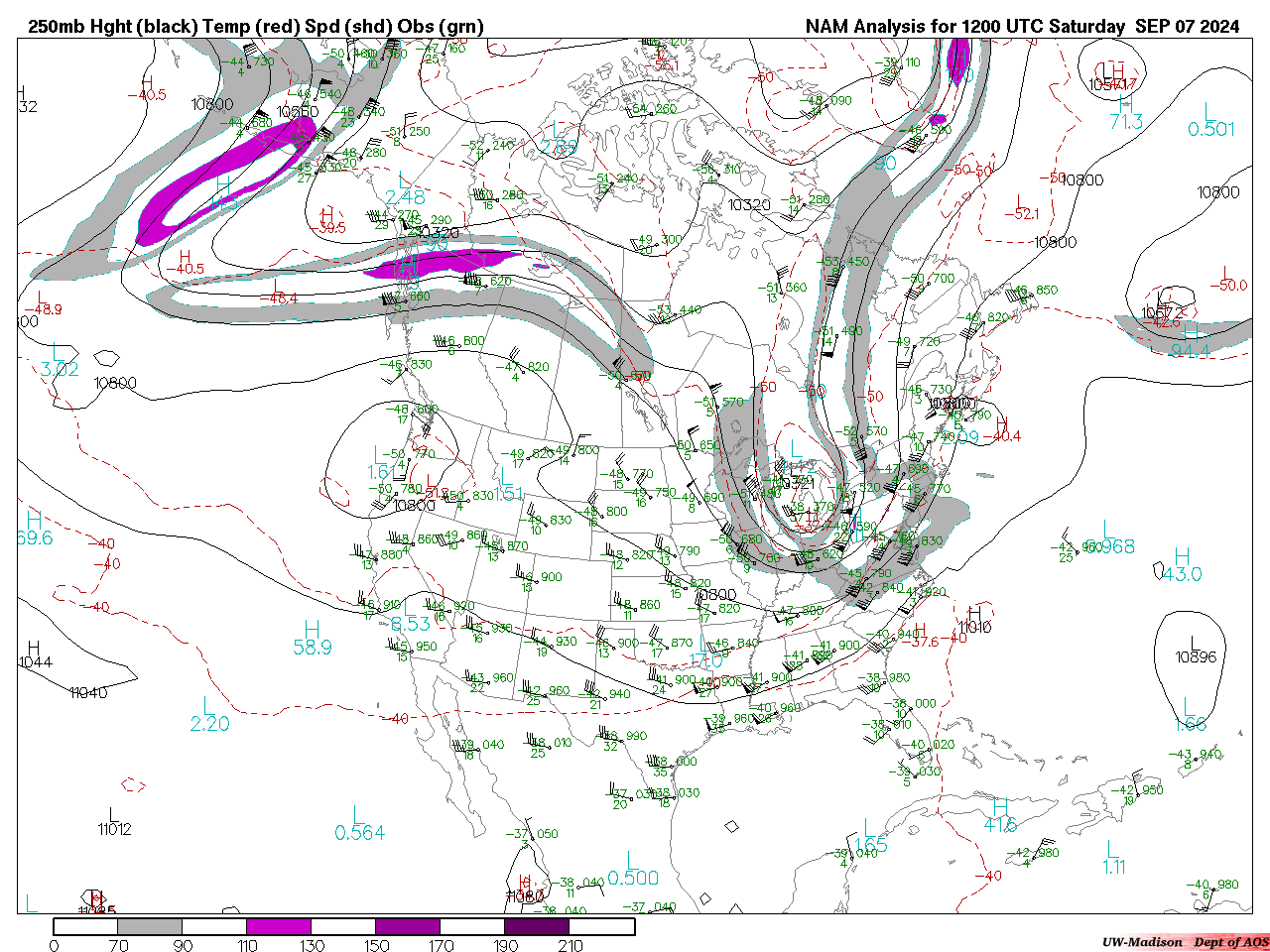Select the purple 150-170 legend swatch
Screen dimensions: 1270x952
click(408, 926)
